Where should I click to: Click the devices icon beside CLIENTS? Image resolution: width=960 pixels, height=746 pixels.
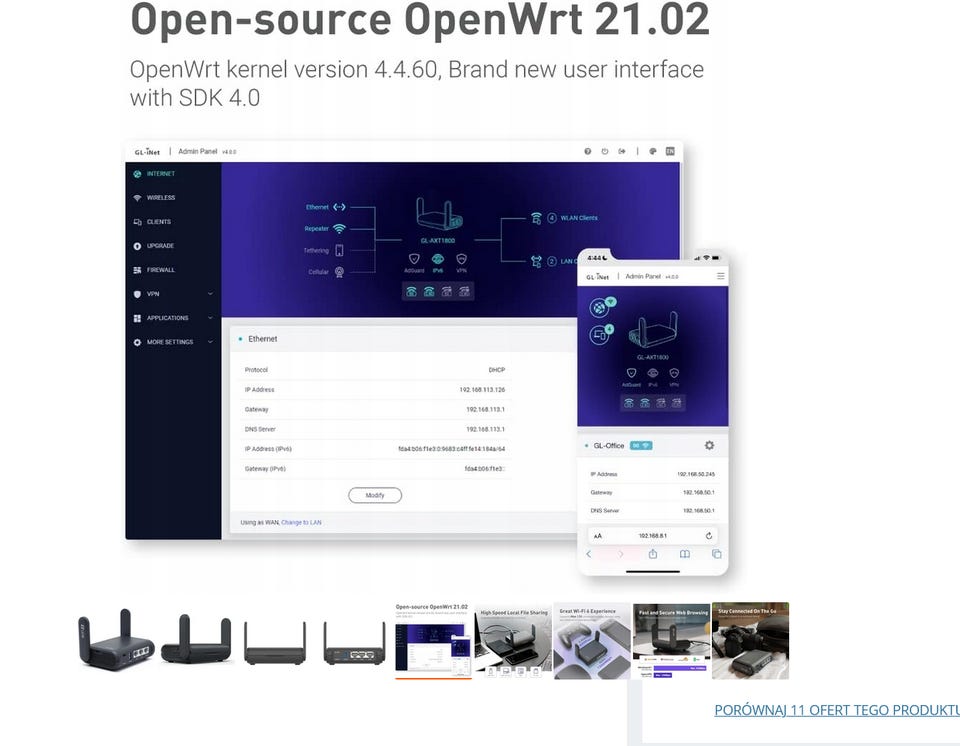(137, 222)
